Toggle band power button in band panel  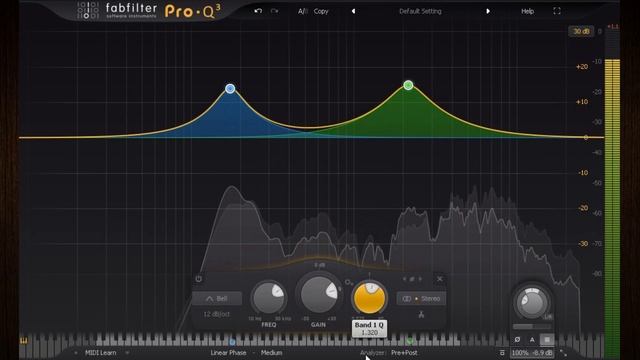[x=199, y=279]
